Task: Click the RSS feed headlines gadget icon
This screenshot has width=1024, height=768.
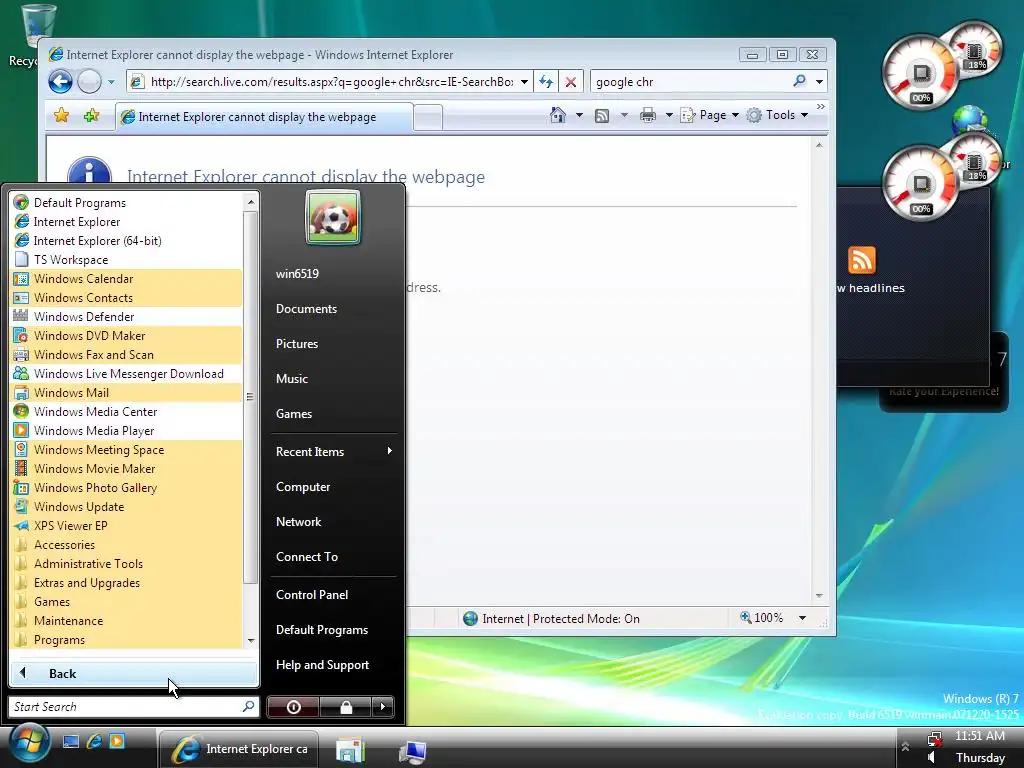Action: tap(861, 260)
